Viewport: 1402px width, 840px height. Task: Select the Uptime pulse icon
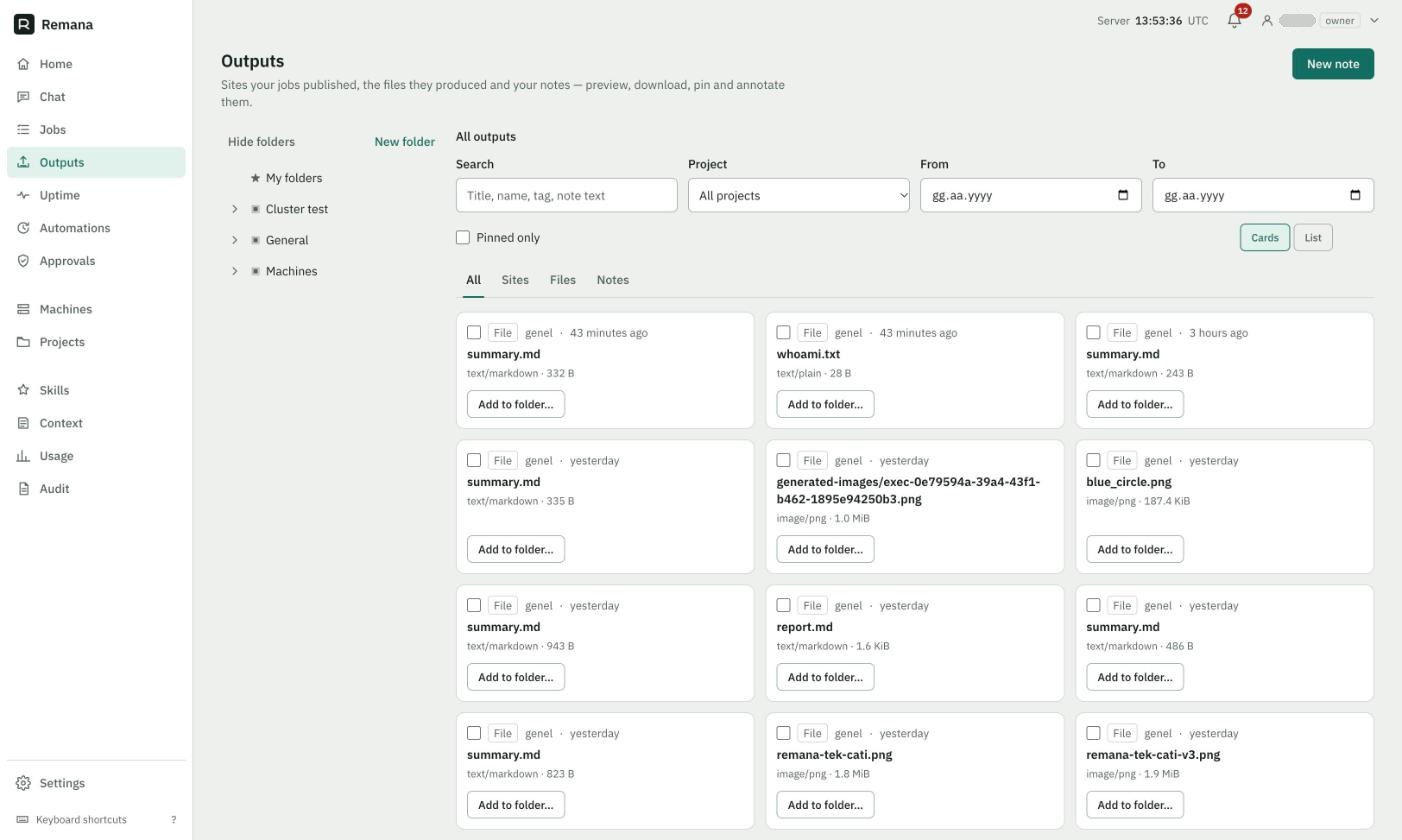[23, 195]
